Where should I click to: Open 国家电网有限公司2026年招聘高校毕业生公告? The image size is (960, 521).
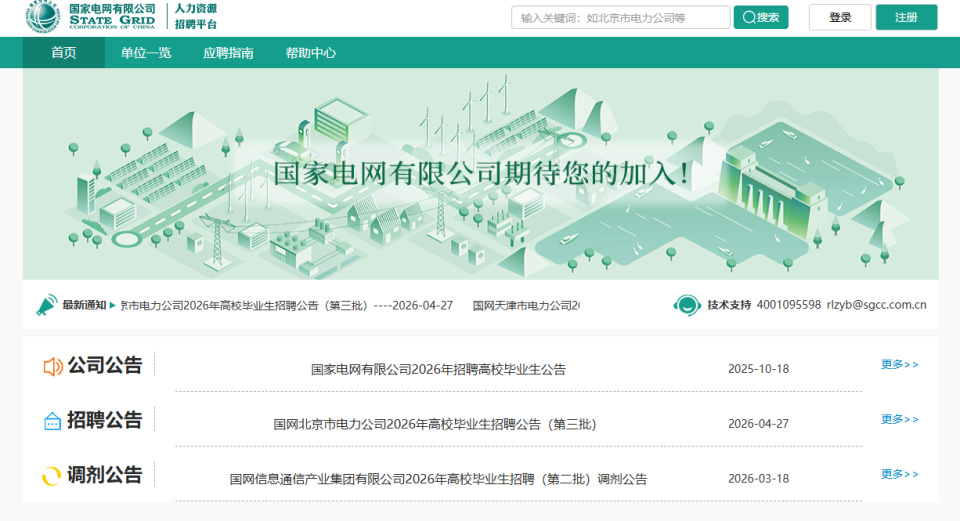tap(438, 369)
